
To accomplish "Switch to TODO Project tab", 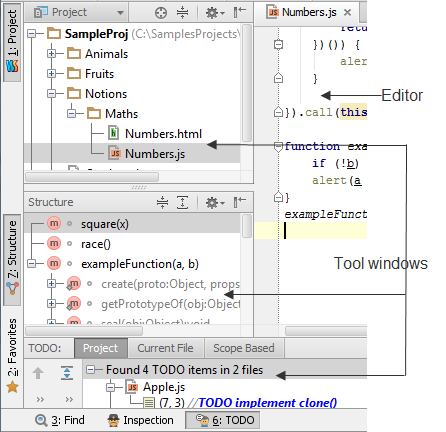I will (101, 348).
